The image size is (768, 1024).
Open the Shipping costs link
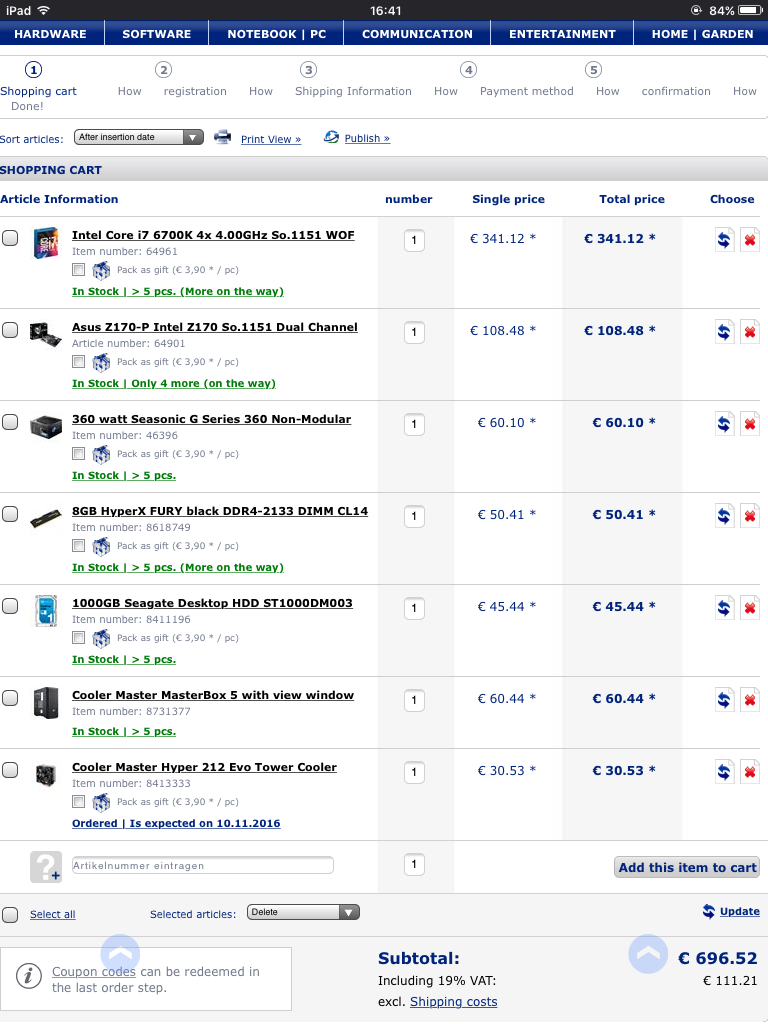click(453, 1002)
